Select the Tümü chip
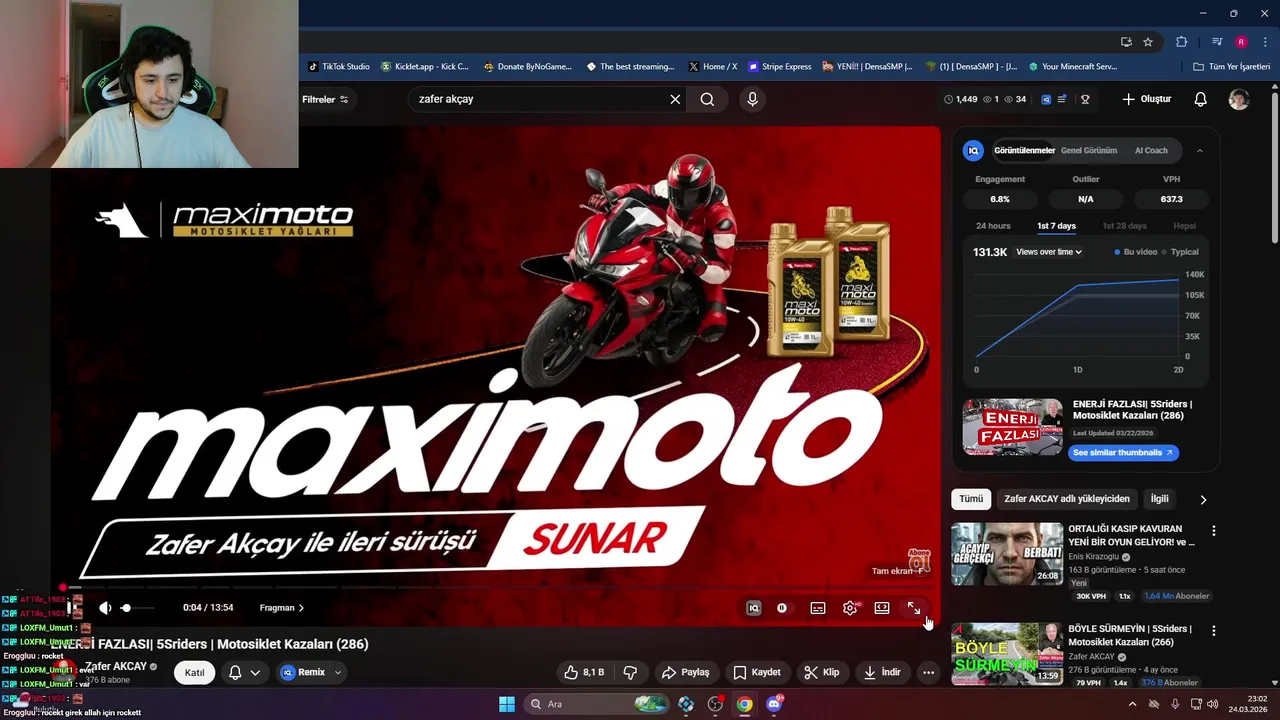 click(971, 499)
